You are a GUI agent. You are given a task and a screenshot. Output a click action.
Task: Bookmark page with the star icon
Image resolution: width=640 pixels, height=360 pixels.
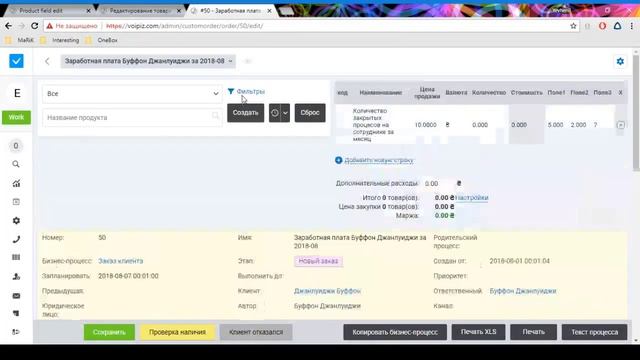point(573,26)
